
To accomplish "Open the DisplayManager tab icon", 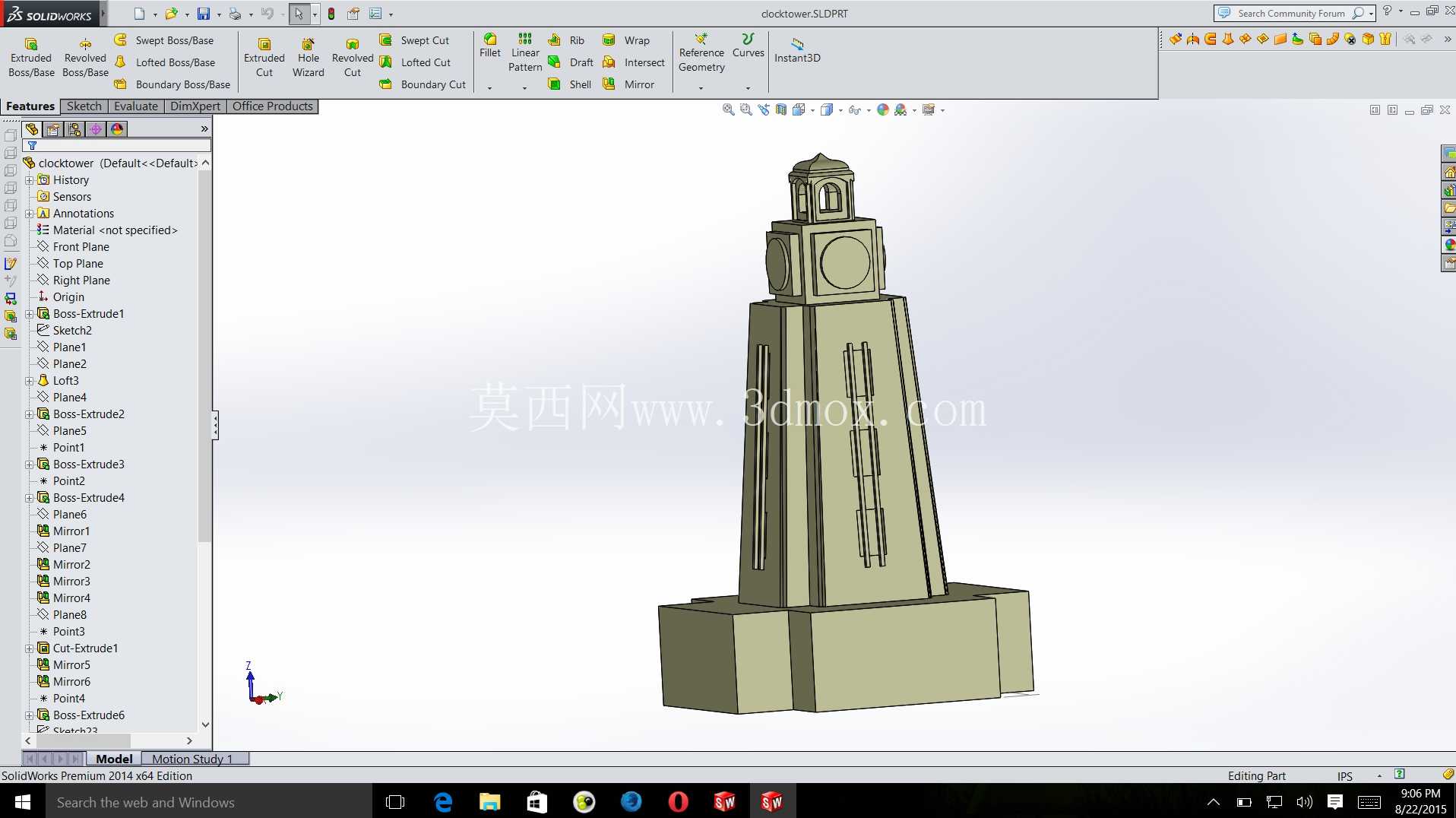I will point(117,129).
